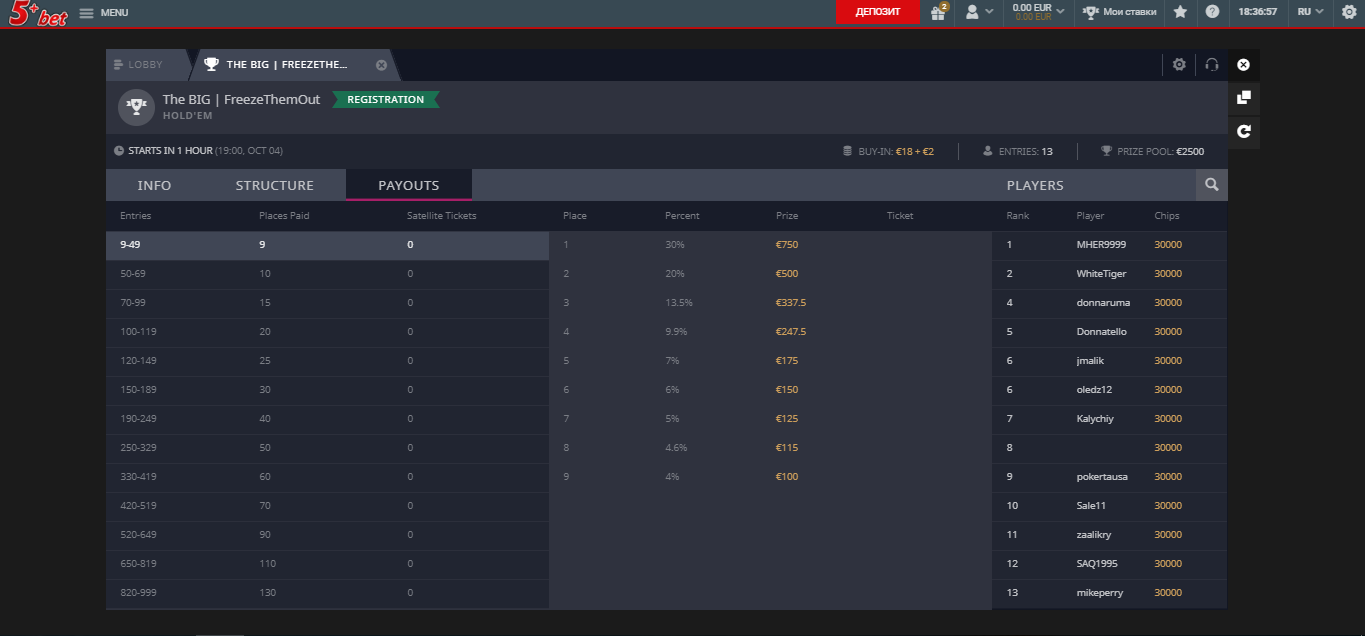Select the PAYOUTS tab
Viewport: 1365px width, 636px height.
coord(409,186)
